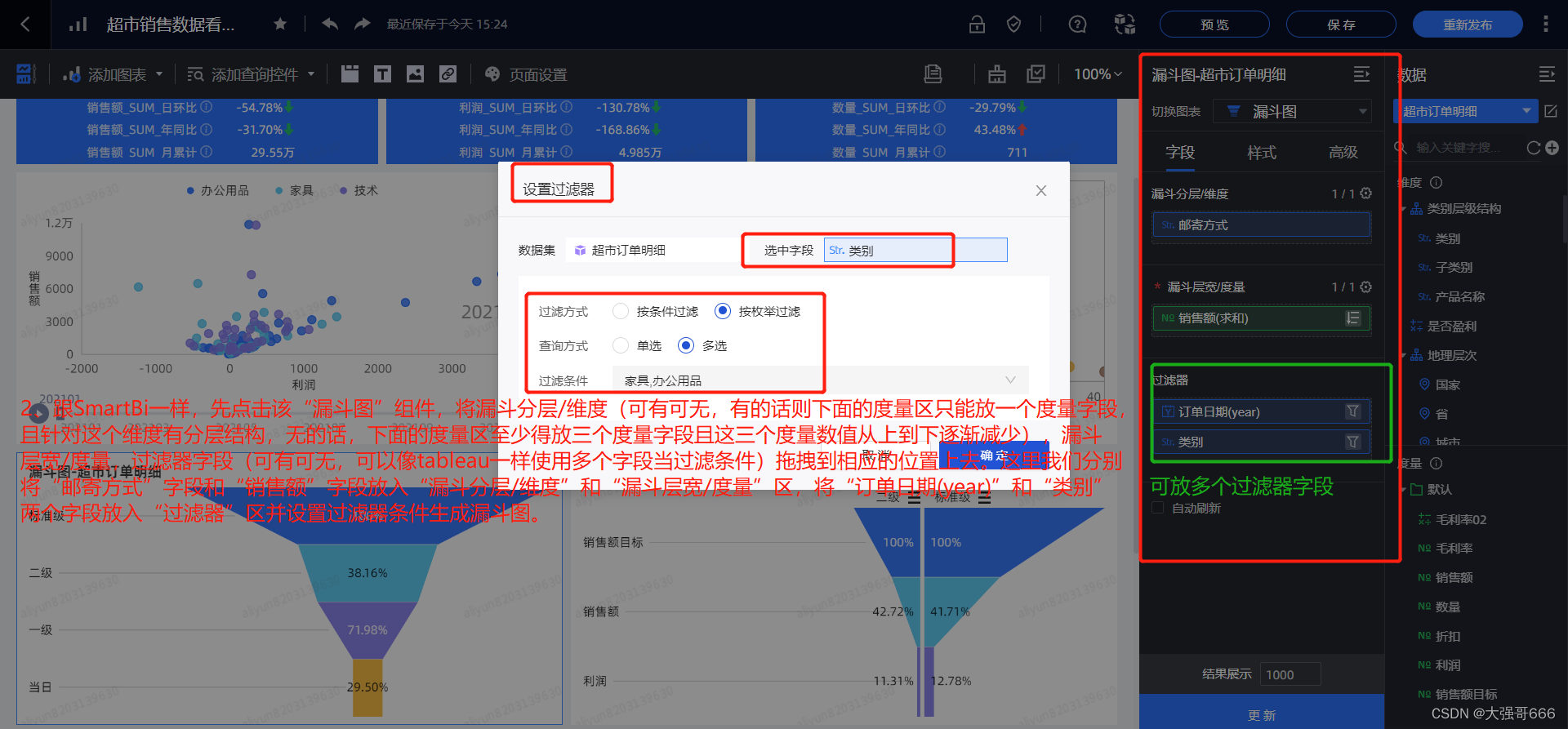Select 子类别 in field tree

click(1454, 268)
